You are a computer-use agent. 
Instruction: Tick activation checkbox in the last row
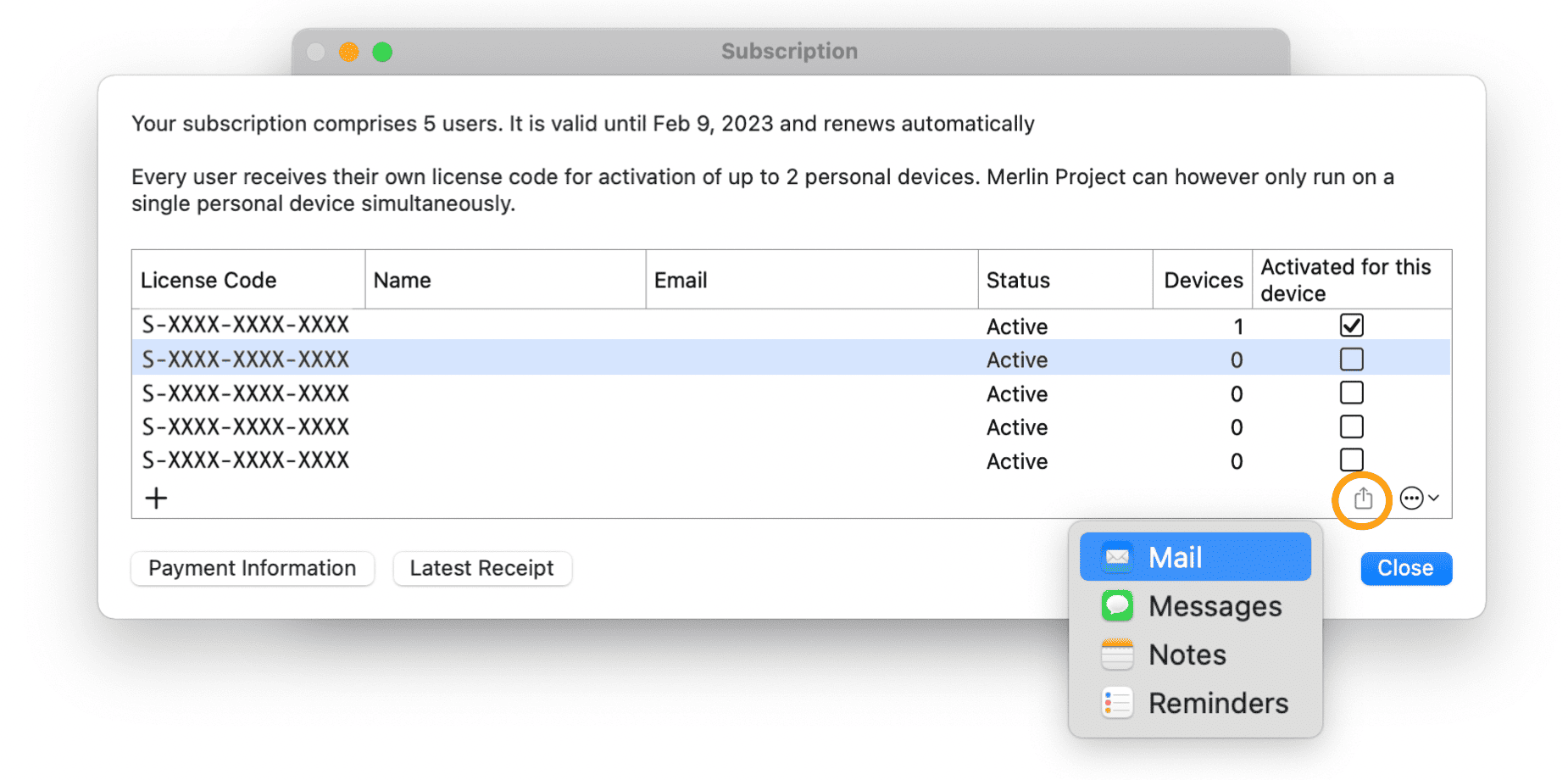(1351, 460)
